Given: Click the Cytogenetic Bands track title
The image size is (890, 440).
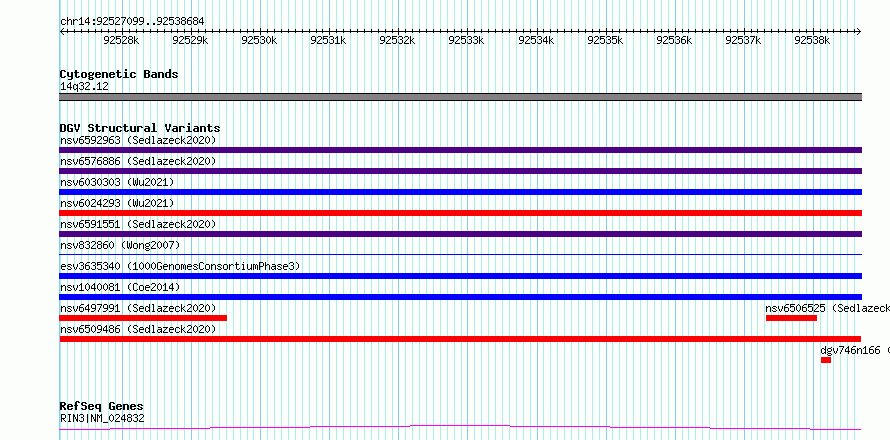Looking at the screenshot, I should pyautogui.click(x=119, y=74).
